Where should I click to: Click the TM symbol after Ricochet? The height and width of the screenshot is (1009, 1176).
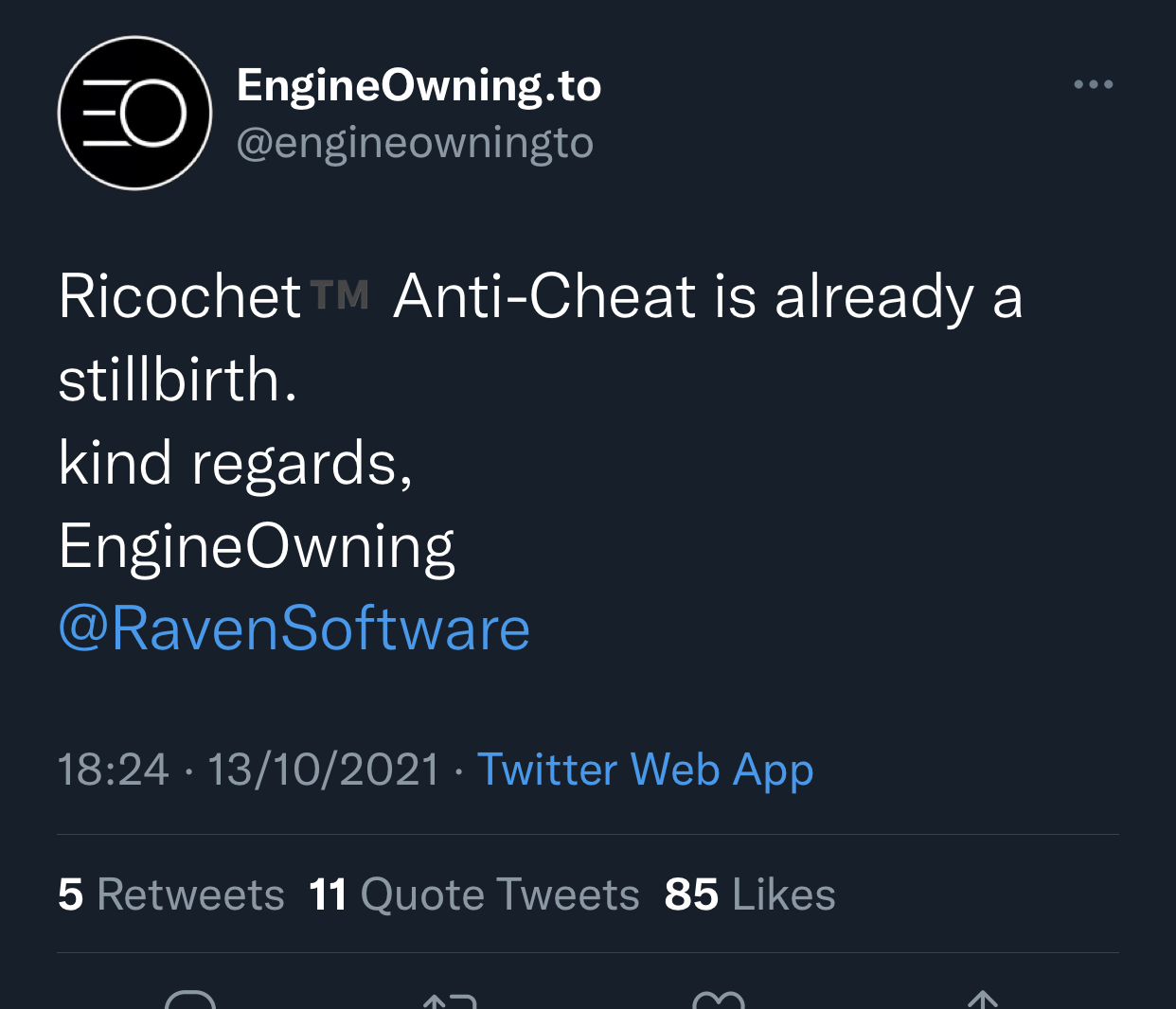[x=339, y=295]
